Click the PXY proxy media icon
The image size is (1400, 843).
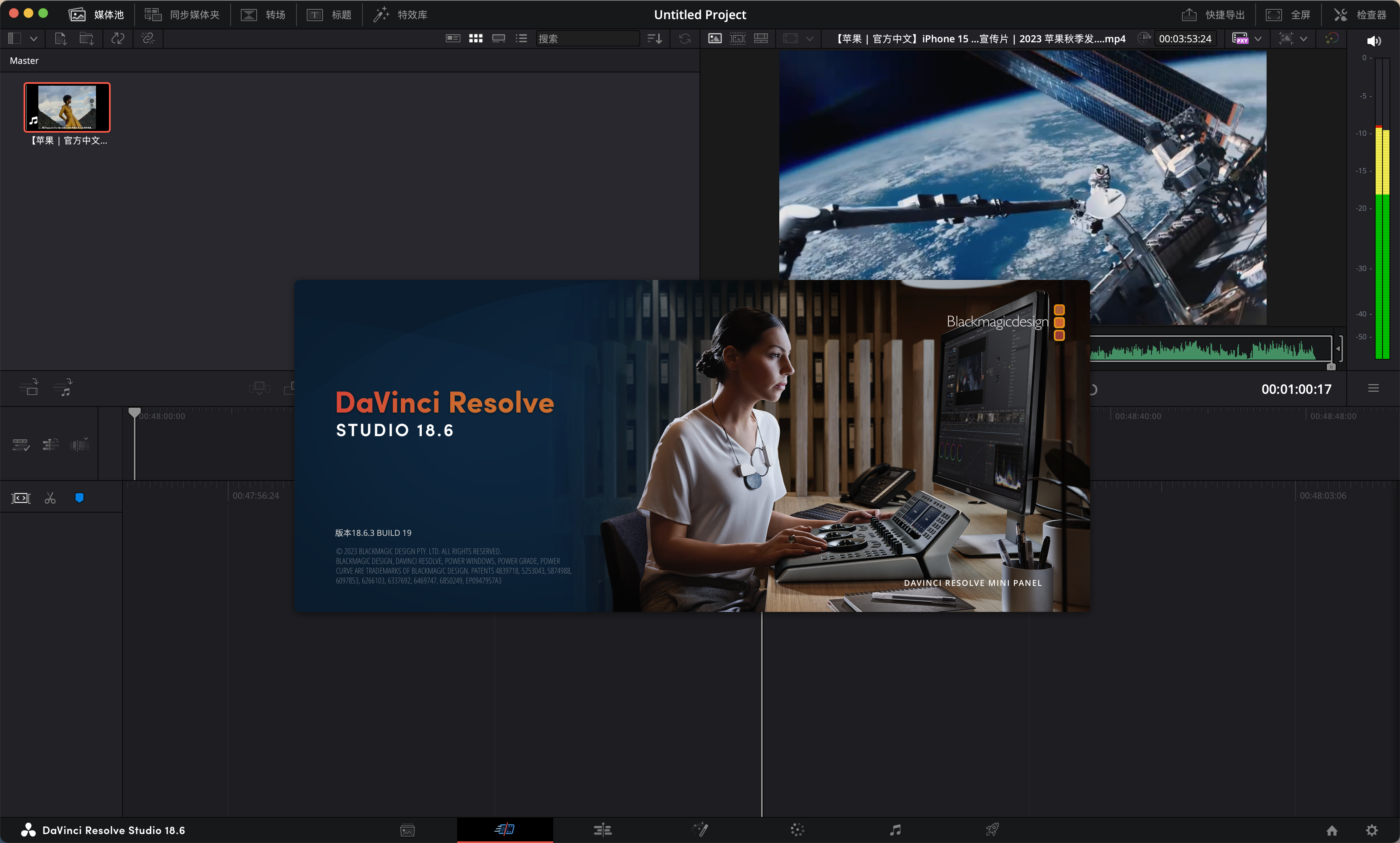1240,39
